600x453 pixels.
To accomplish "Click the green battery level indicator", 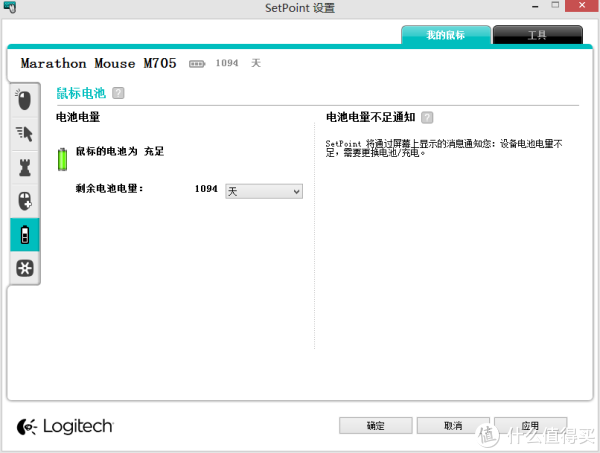I will tap(62, 159).
